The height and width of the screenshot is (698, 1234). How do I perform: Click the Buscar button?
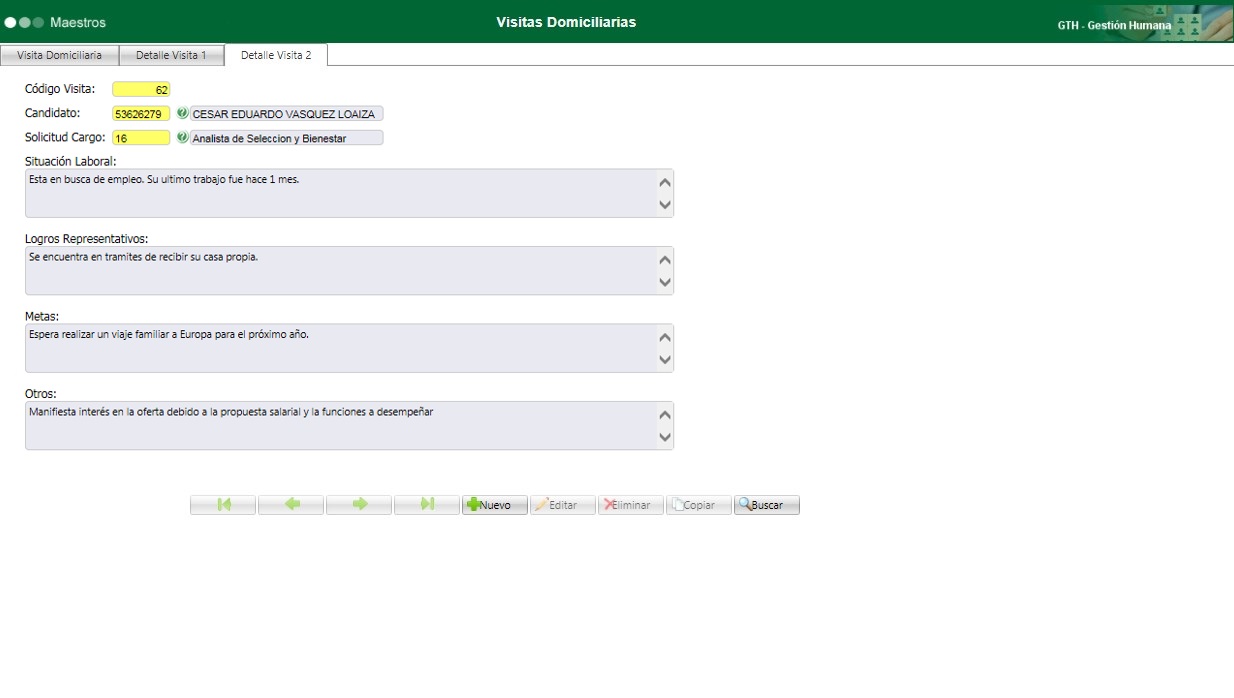[767, 505]
